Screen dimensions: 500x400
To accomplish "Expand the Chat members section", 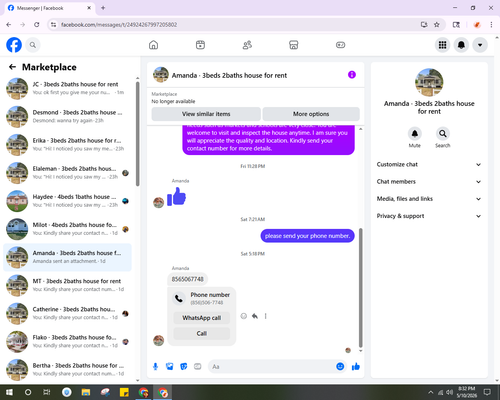I will click(x=429, y=182).
